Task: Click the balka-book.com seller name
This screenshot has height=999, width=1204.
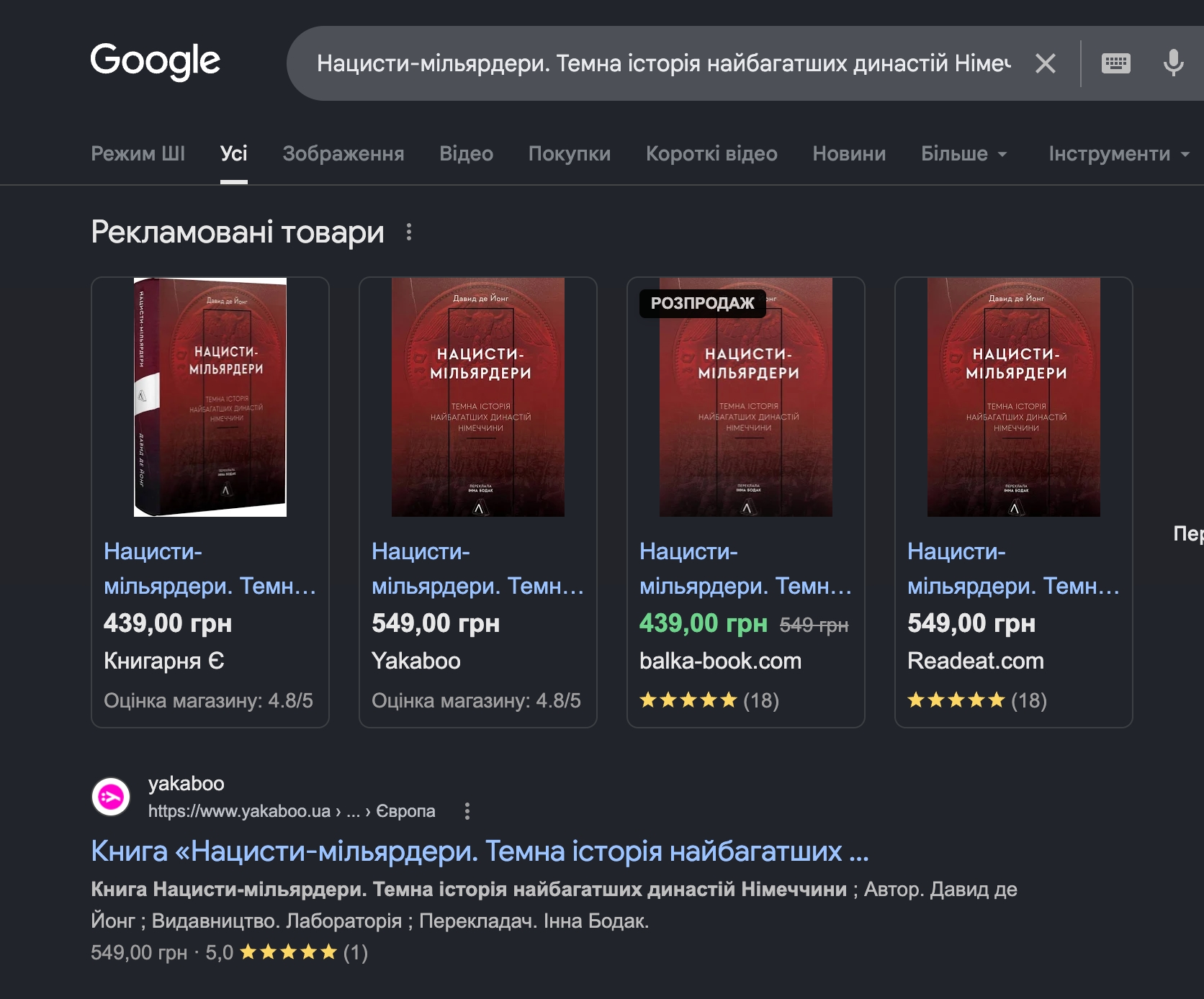Action: [720, 661]
